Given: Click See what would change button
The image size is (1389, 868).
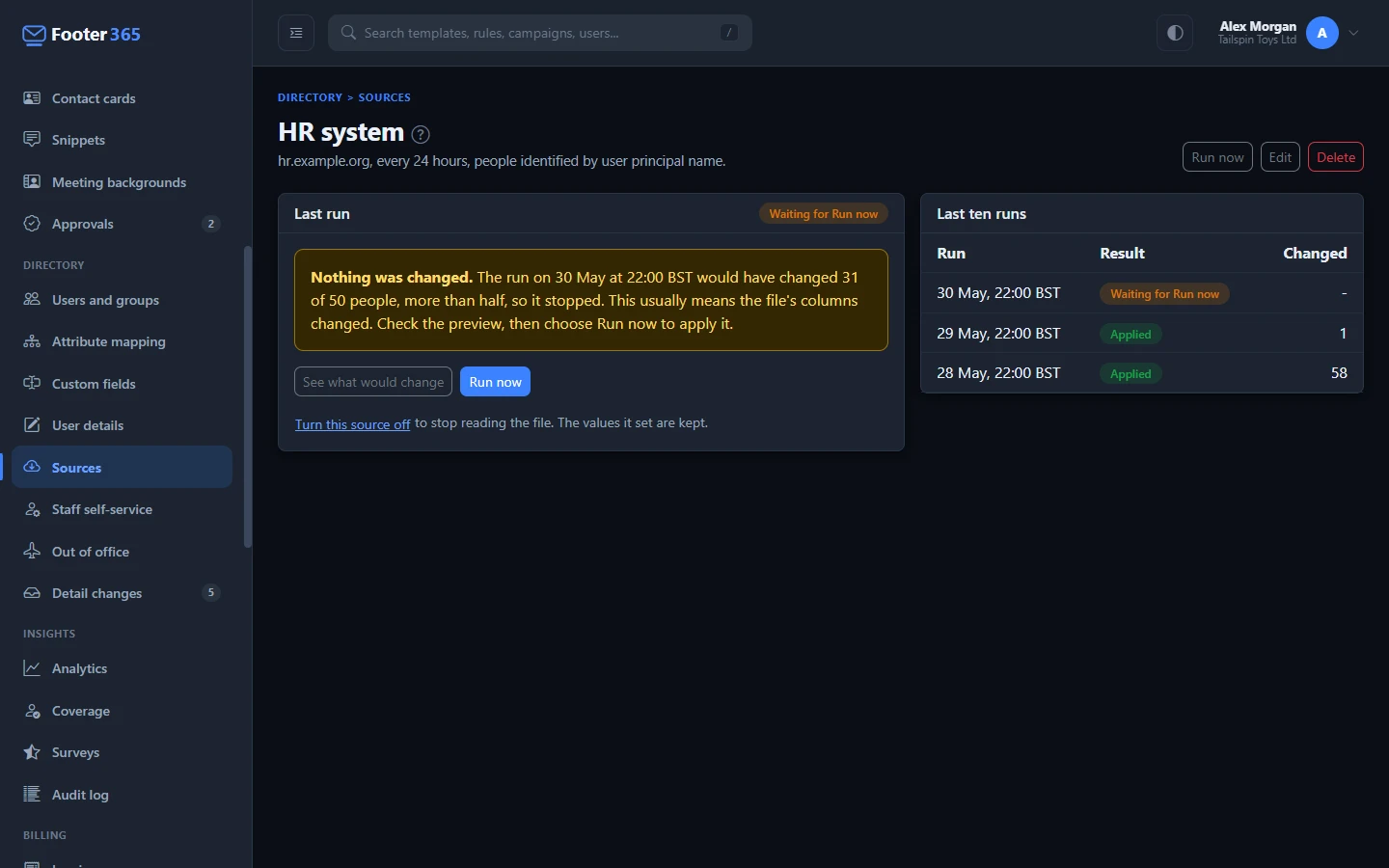Looking at the screenshot, I should pyautogui.click(x=373, y=382).
